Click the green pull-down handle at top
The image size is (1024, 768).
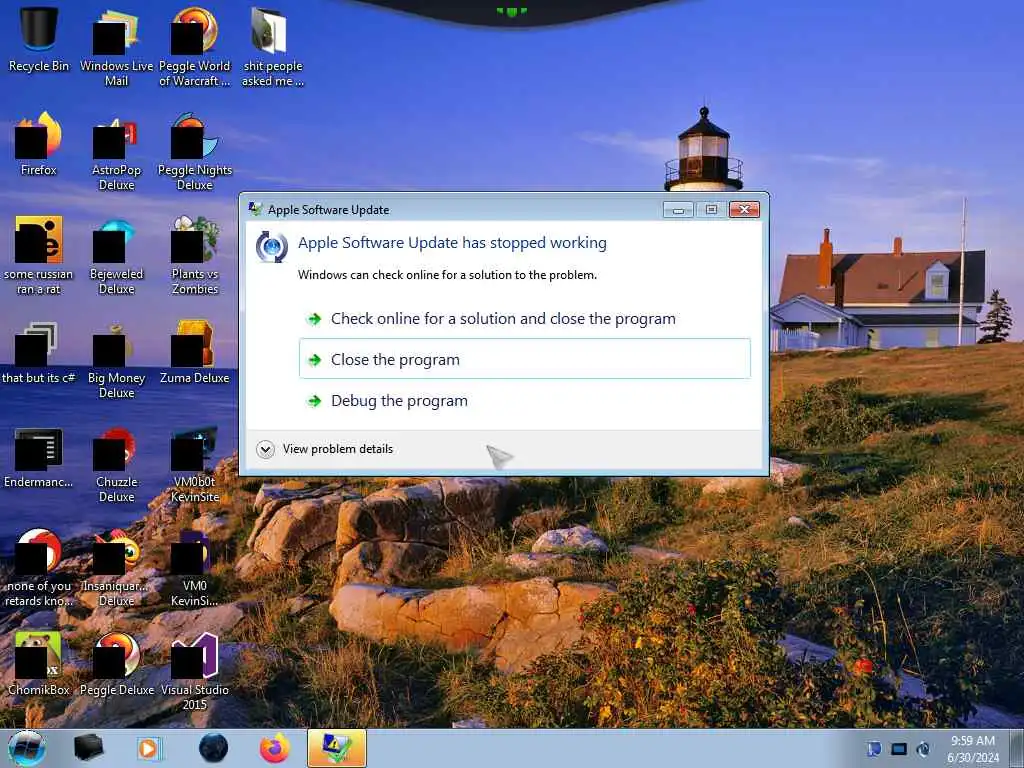[x=511, y=11]
